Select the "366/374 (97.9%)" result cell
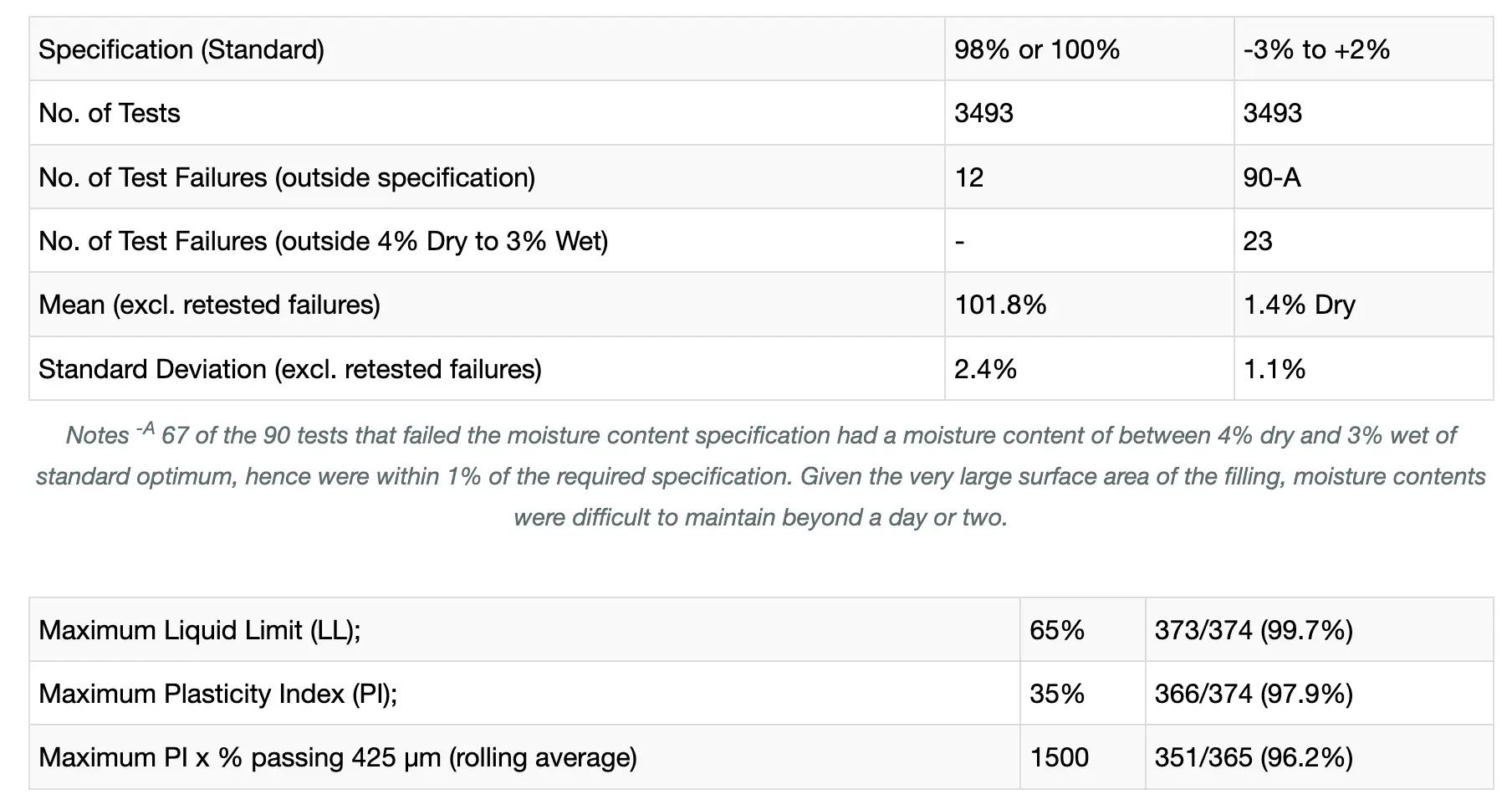 (1320, 693)
